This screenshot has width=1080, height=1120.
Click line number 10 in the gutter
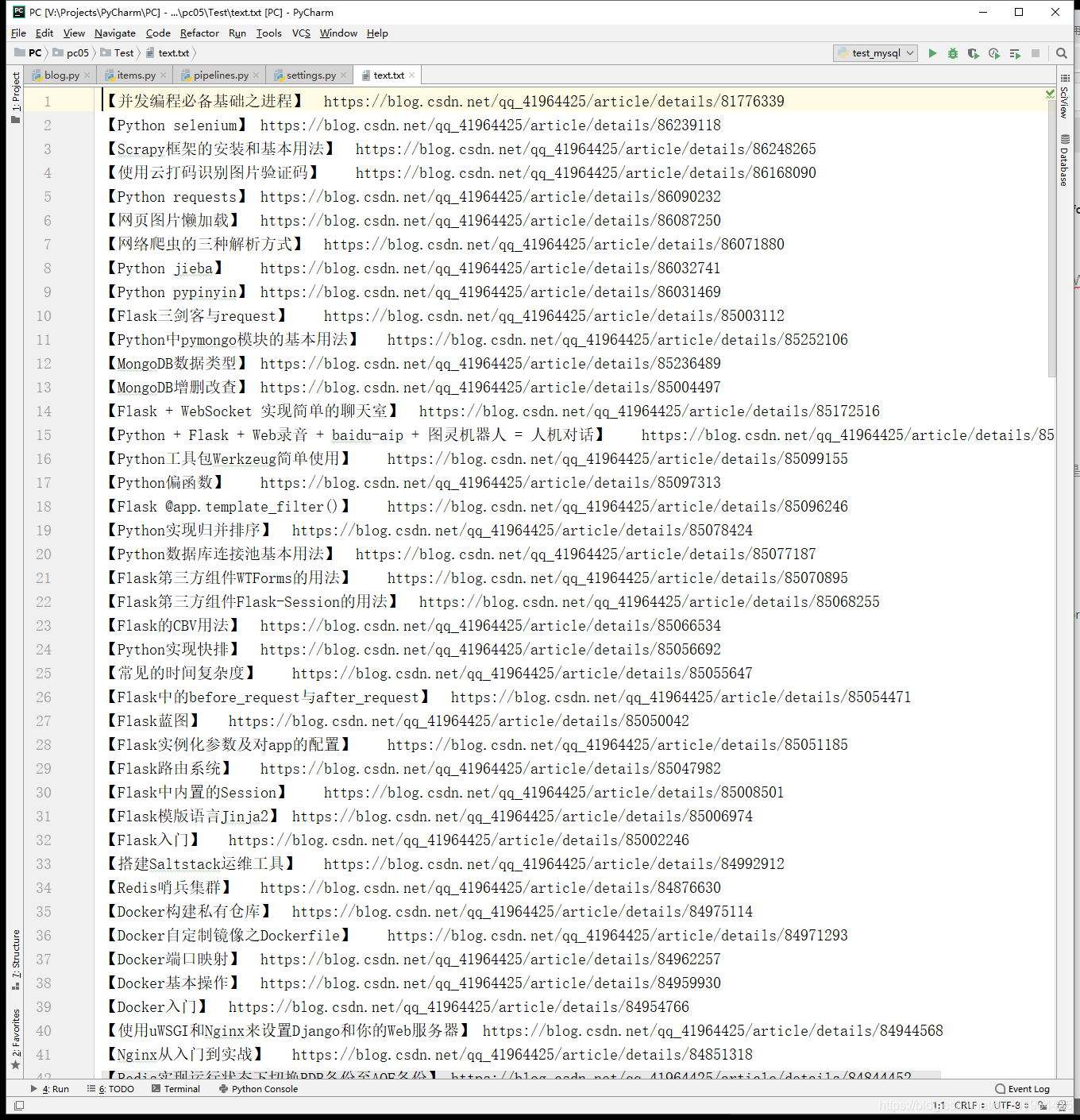pos(44,316)
